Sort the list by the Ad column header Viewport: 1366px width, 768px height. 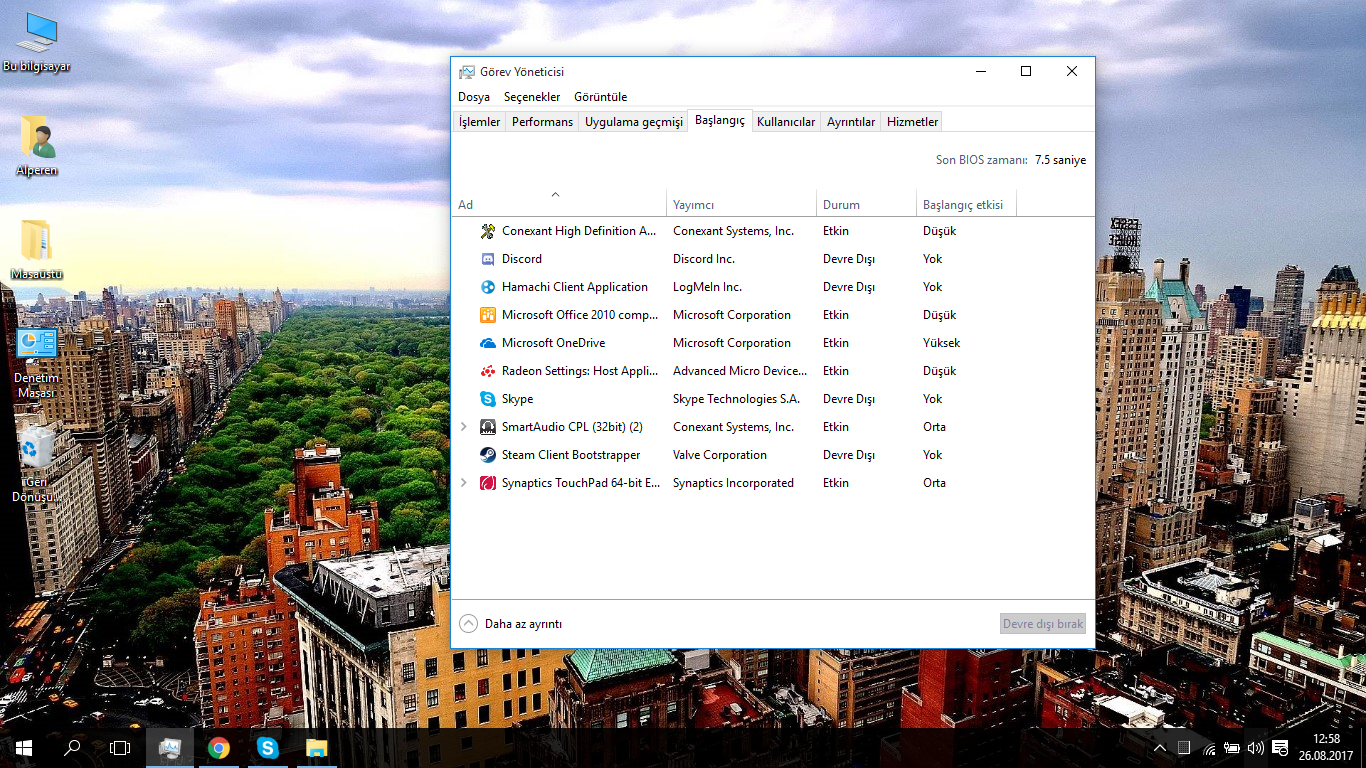point(559,203)
